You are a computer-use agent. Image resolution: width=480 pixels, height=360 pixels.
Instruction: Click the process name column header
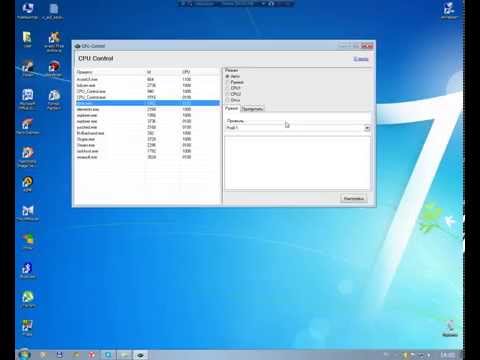(110, 72)
